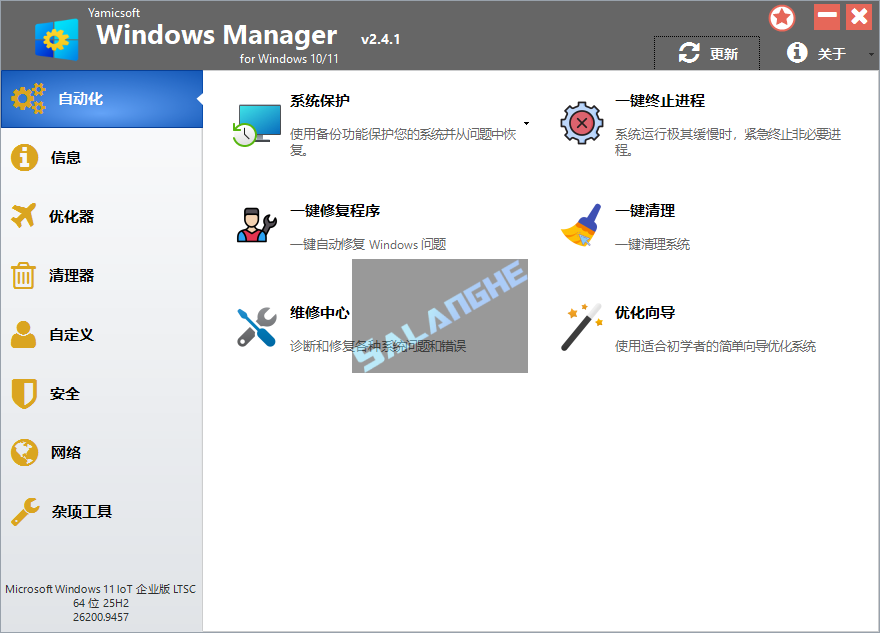This screenshot has height=633, width=880.
Task: Minimize the Windows Manager window
Action: pyautogui.click(x=827, y=17)
